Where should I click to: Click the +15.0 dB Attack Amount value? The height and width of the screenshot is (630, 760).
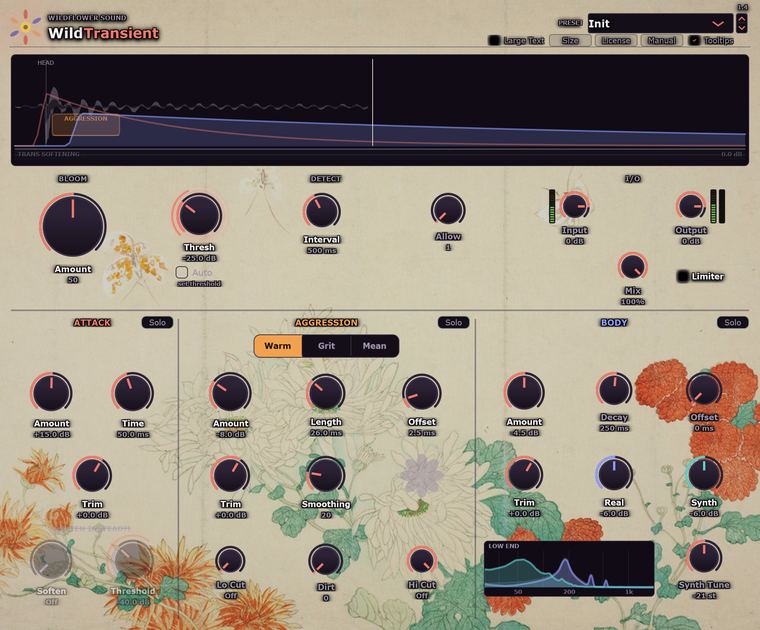pyautogui.click(x=51, y=434)
